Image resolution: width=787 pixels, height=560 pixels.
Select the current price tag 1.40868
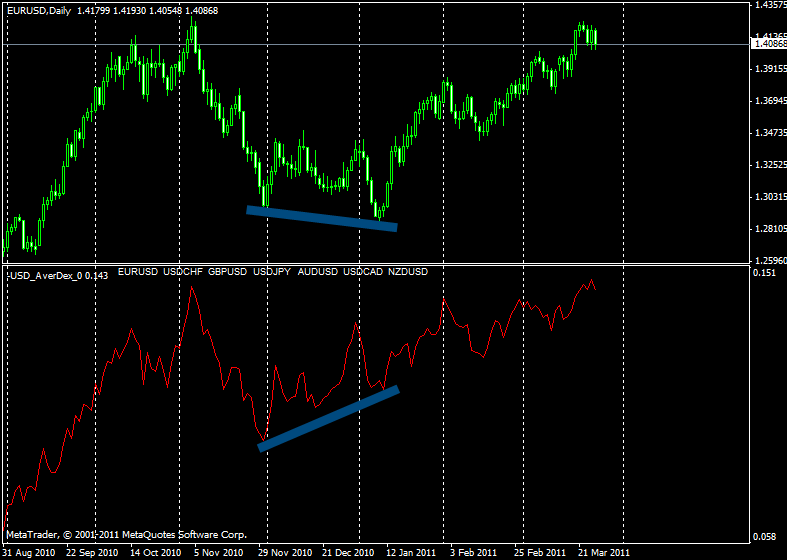click(768, 44)
